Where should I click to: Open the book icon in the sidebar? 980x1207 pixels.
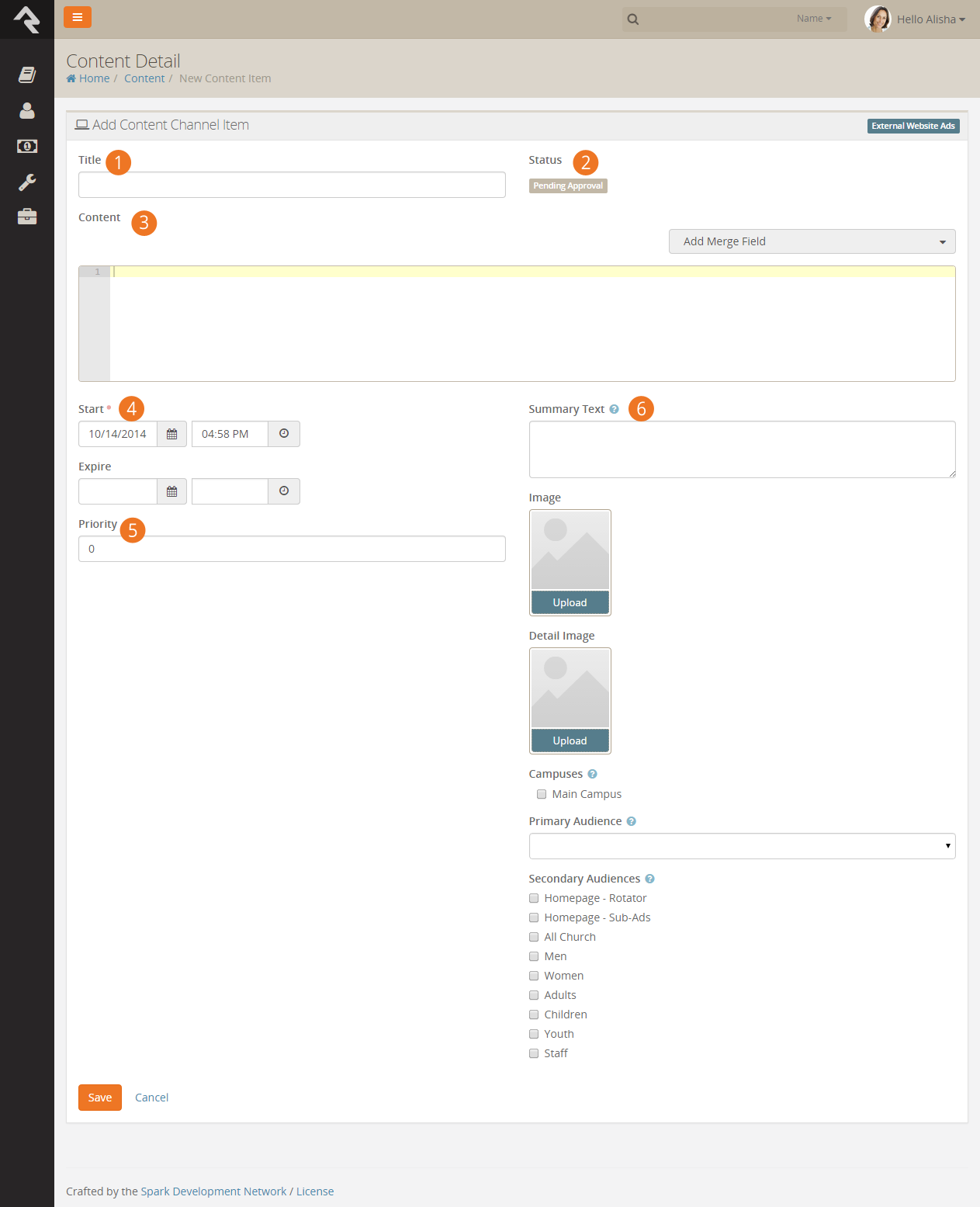tap(27, 75)
